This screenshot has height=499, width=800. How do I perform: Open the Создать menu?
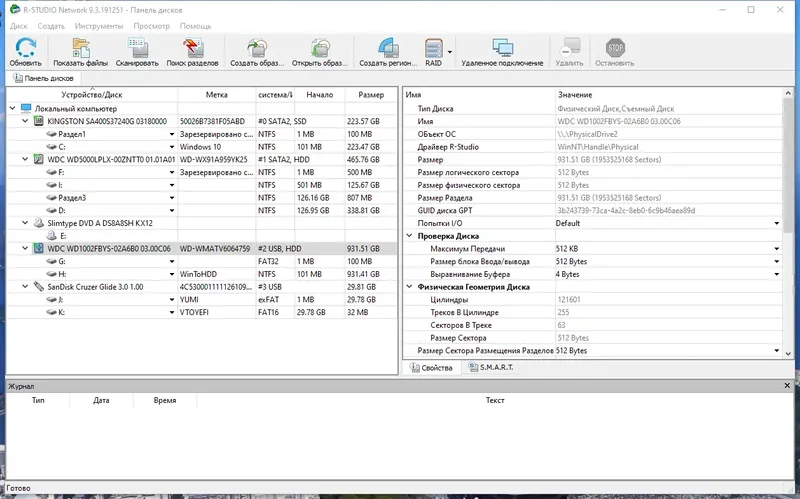point(51,26)
